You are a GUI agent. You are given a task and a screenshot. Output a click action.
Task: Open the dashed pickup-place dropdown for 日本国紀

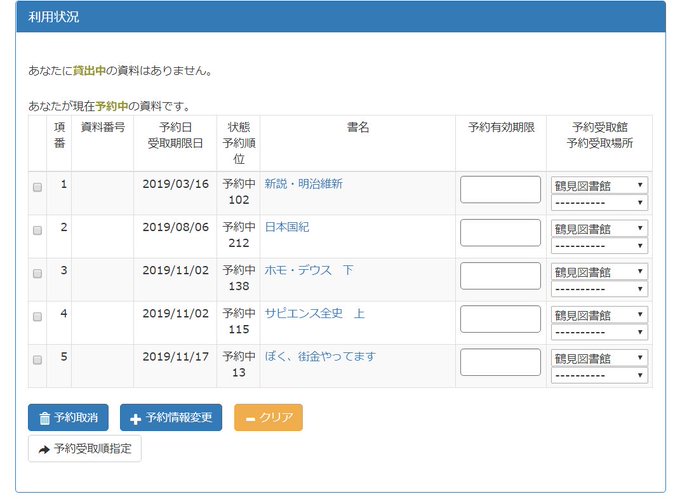599,245
